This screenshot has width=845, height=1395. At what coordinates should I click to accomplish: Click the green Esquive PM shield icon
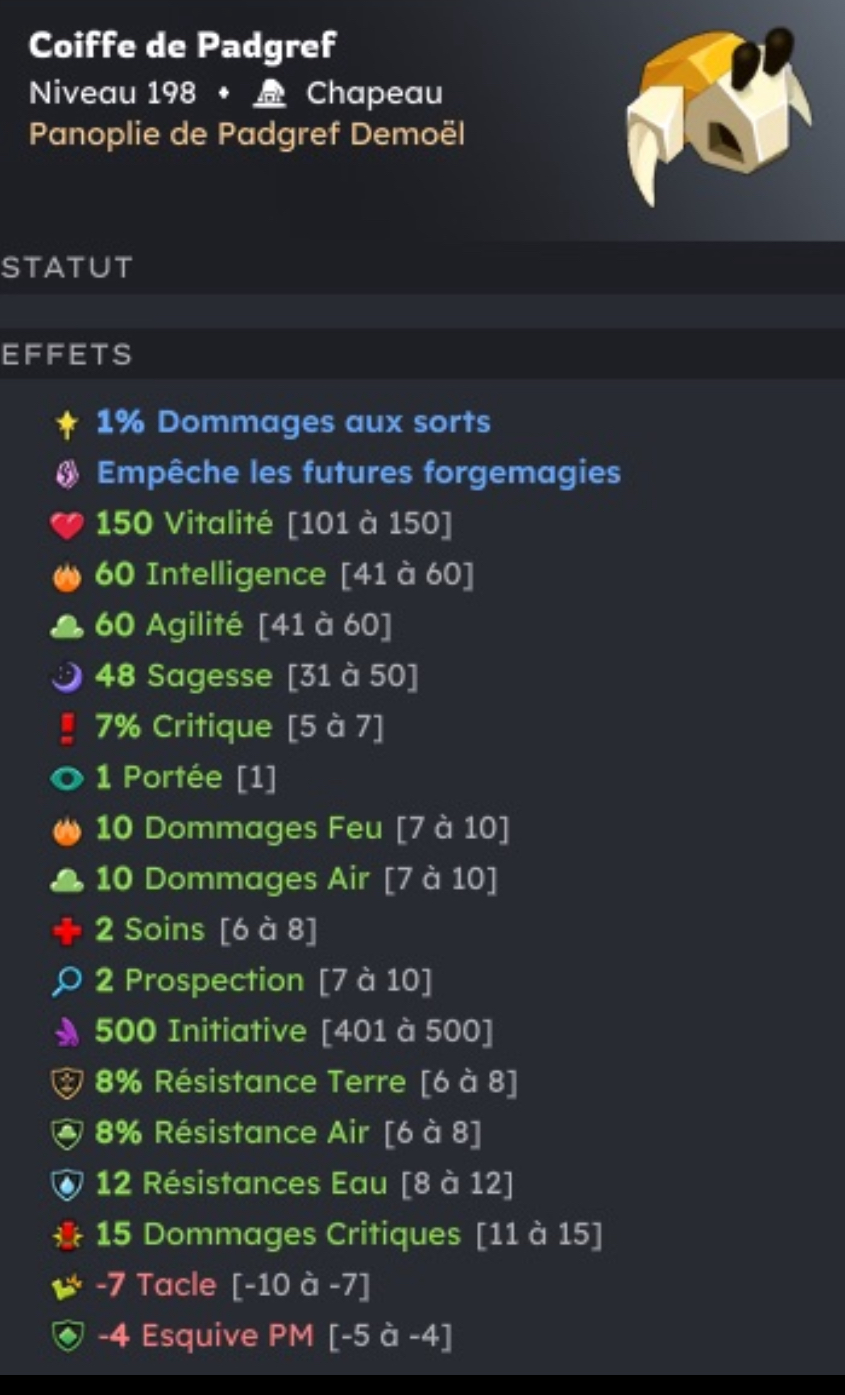point(67,1336)
